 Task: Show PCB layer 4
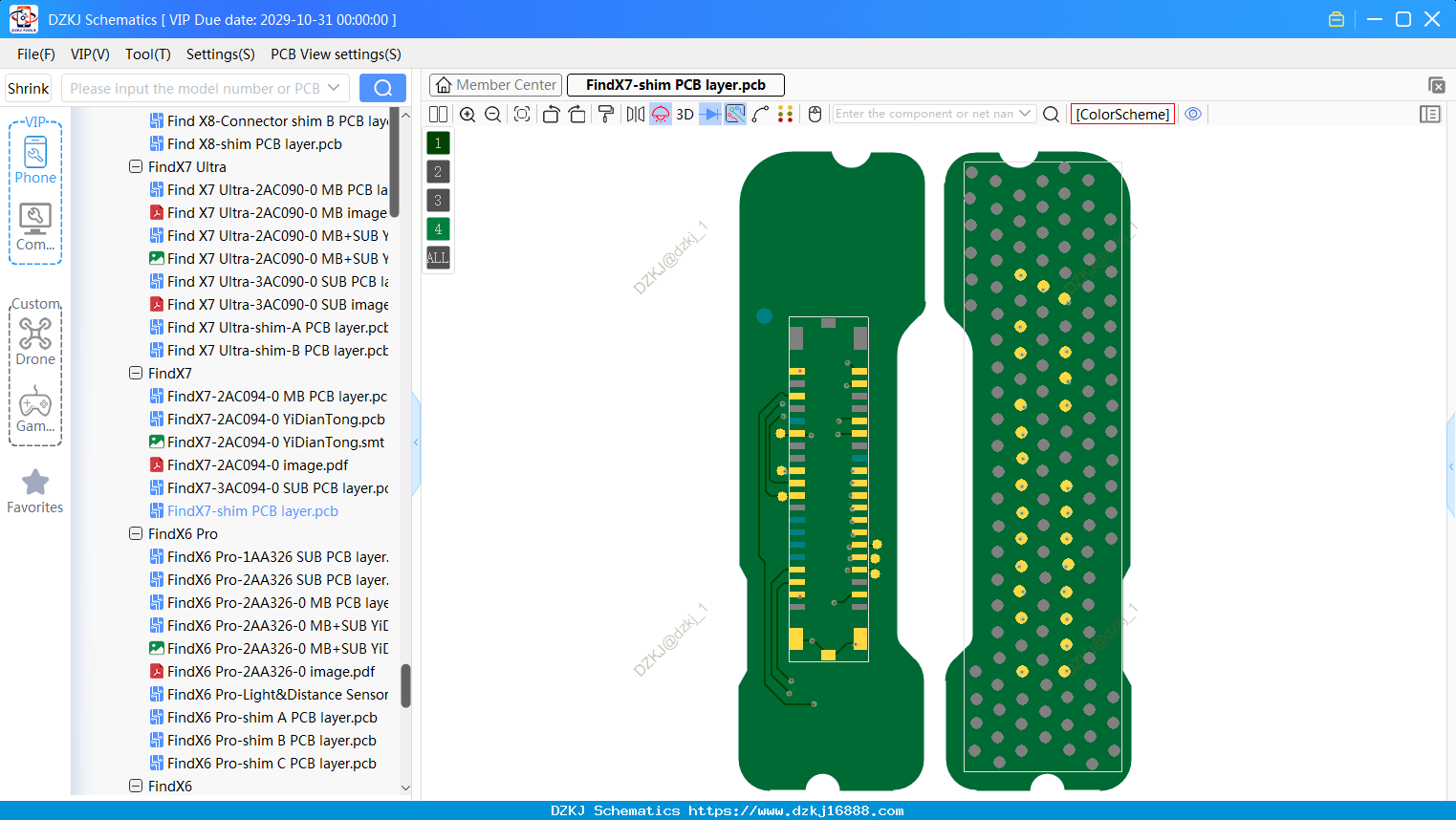coord(438,229)
